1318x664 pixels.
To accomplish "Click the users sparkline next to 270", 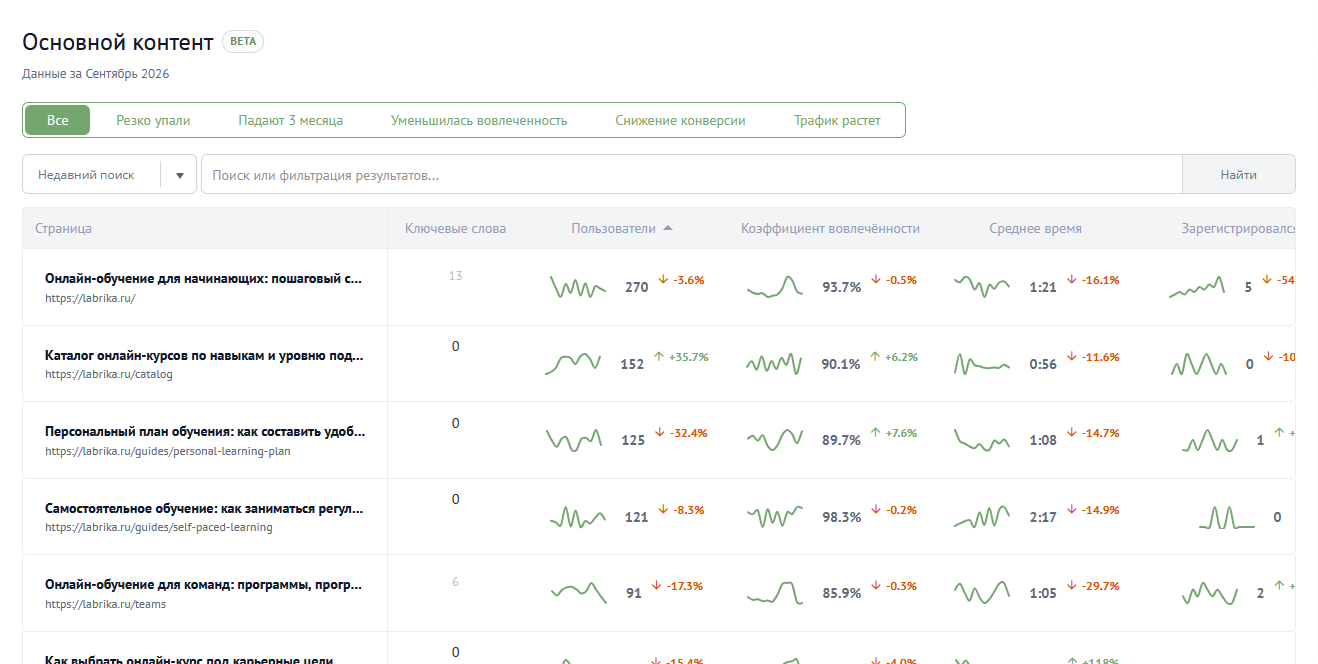I will pyautogui.click(x=578, y=286).
